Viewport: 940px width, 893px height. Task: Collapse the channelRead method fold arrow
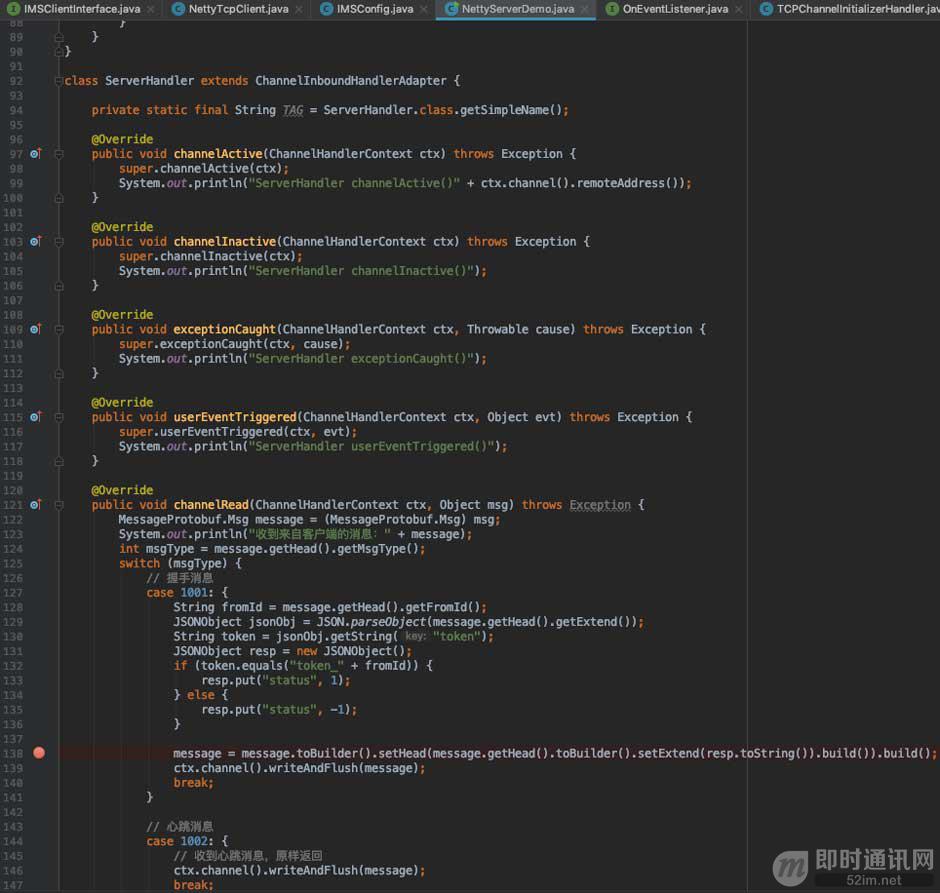click(x=59, y=505)
